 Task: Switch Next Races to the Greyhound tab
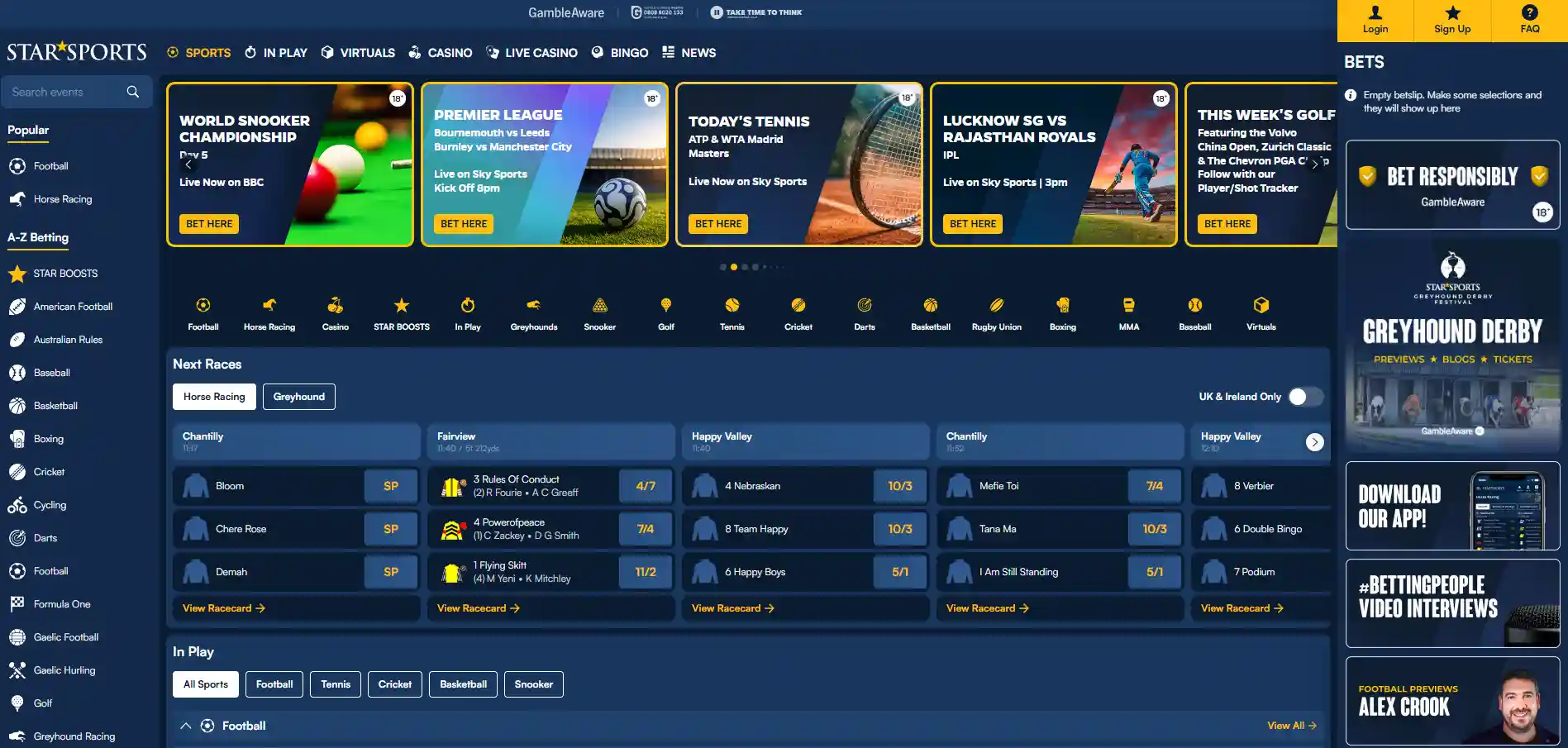(299, 397)
